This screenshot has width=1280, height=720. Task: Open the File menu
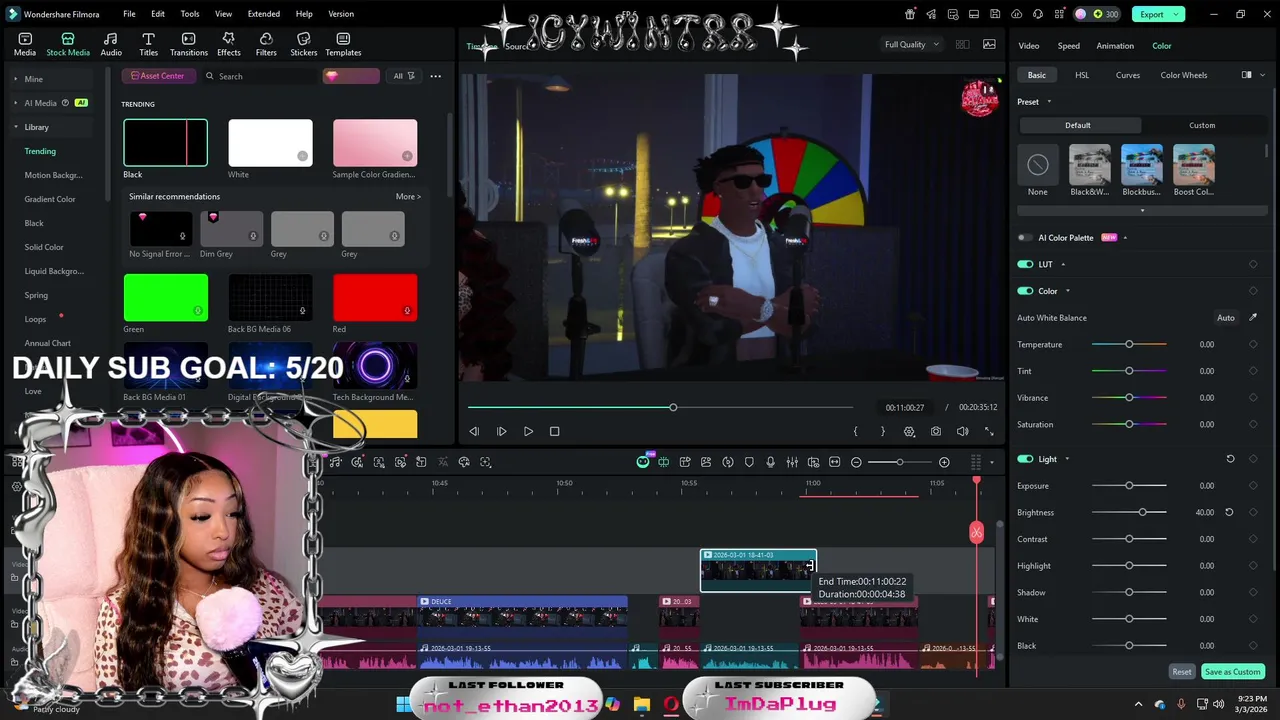(x=129, y=14)
